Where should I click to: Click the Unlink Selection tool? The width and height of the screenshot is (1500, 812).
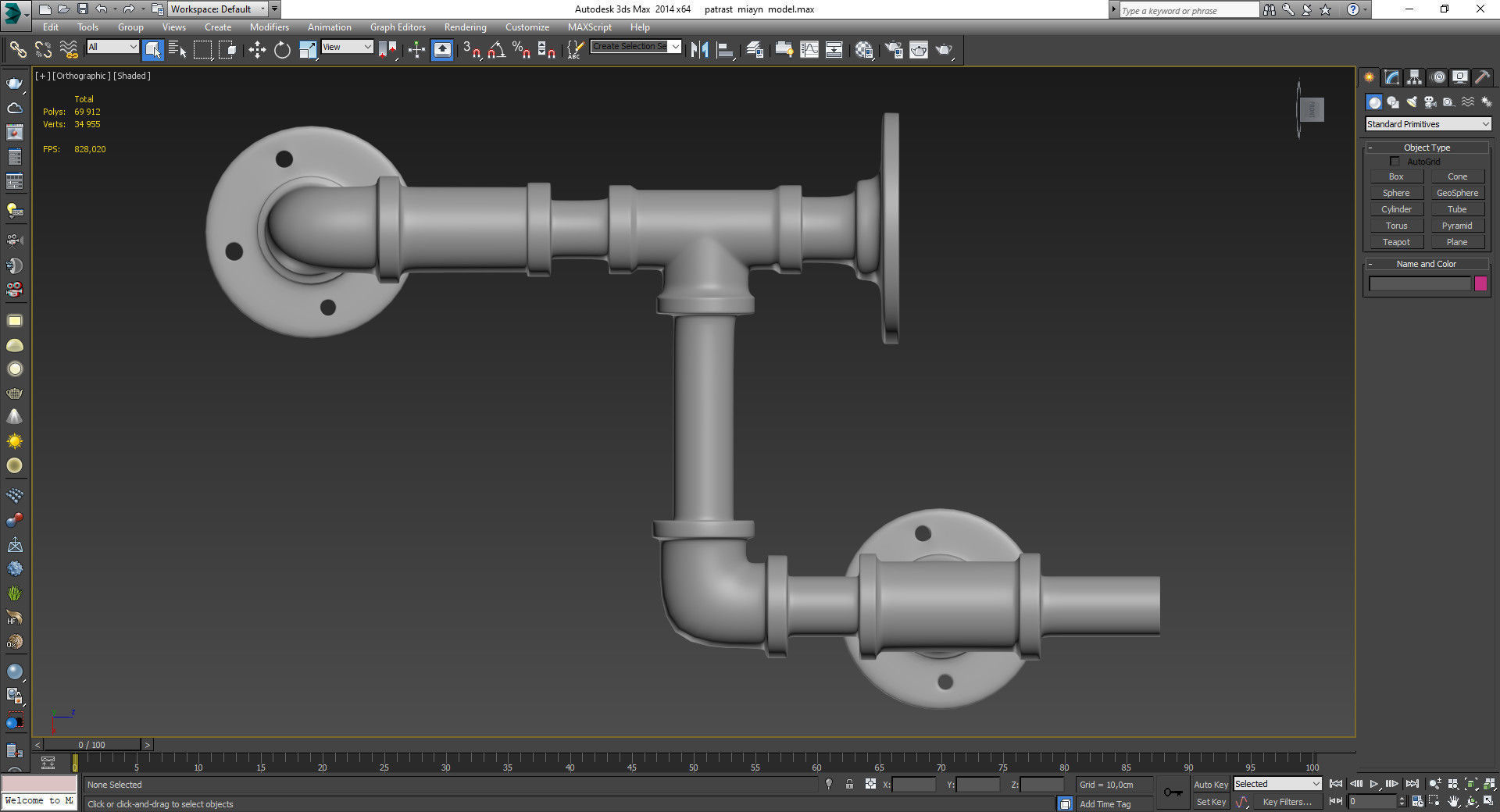click(x=43, y=50)
